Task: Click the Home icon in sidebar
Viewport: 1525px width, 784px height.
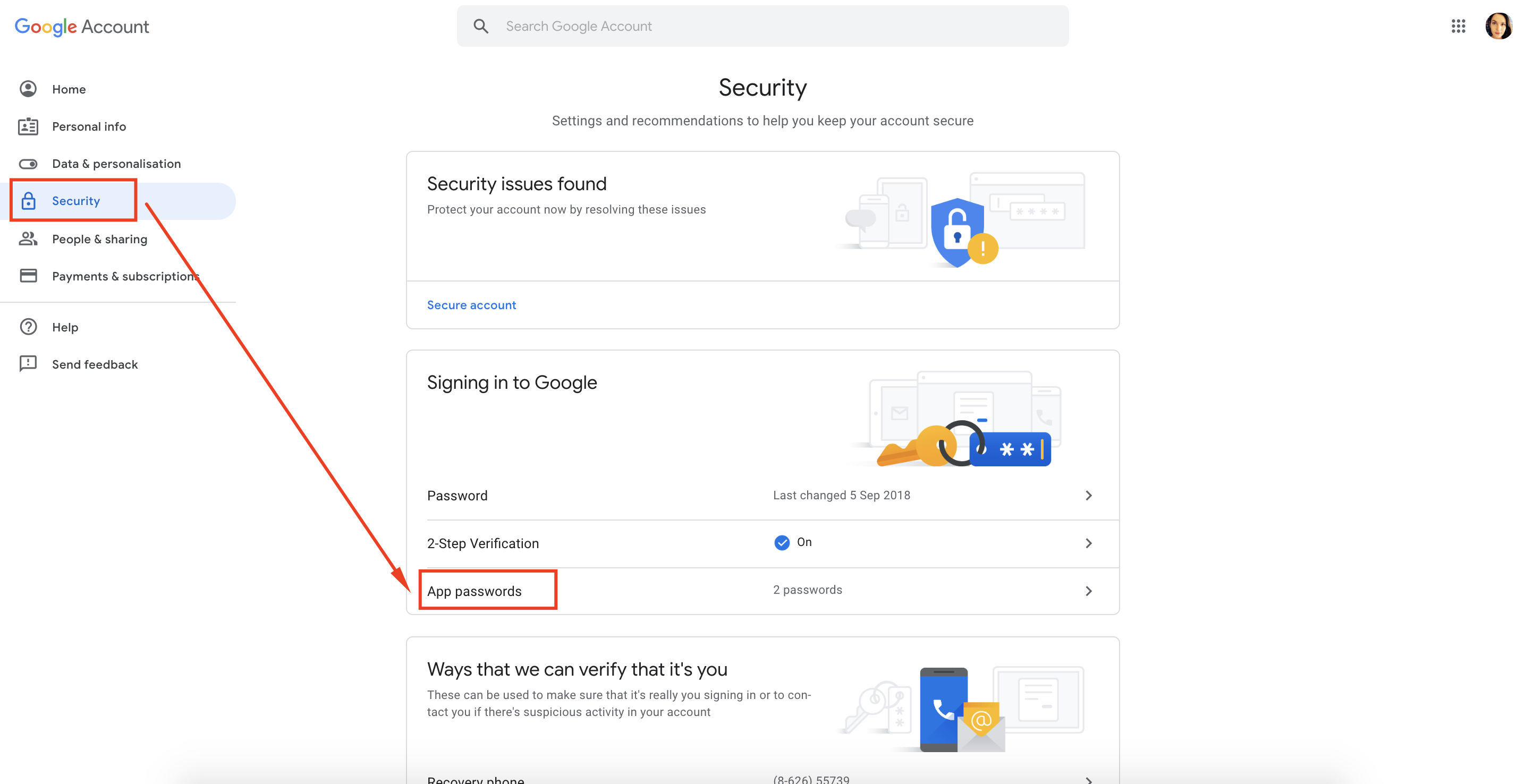Action: tap(28, 89)
